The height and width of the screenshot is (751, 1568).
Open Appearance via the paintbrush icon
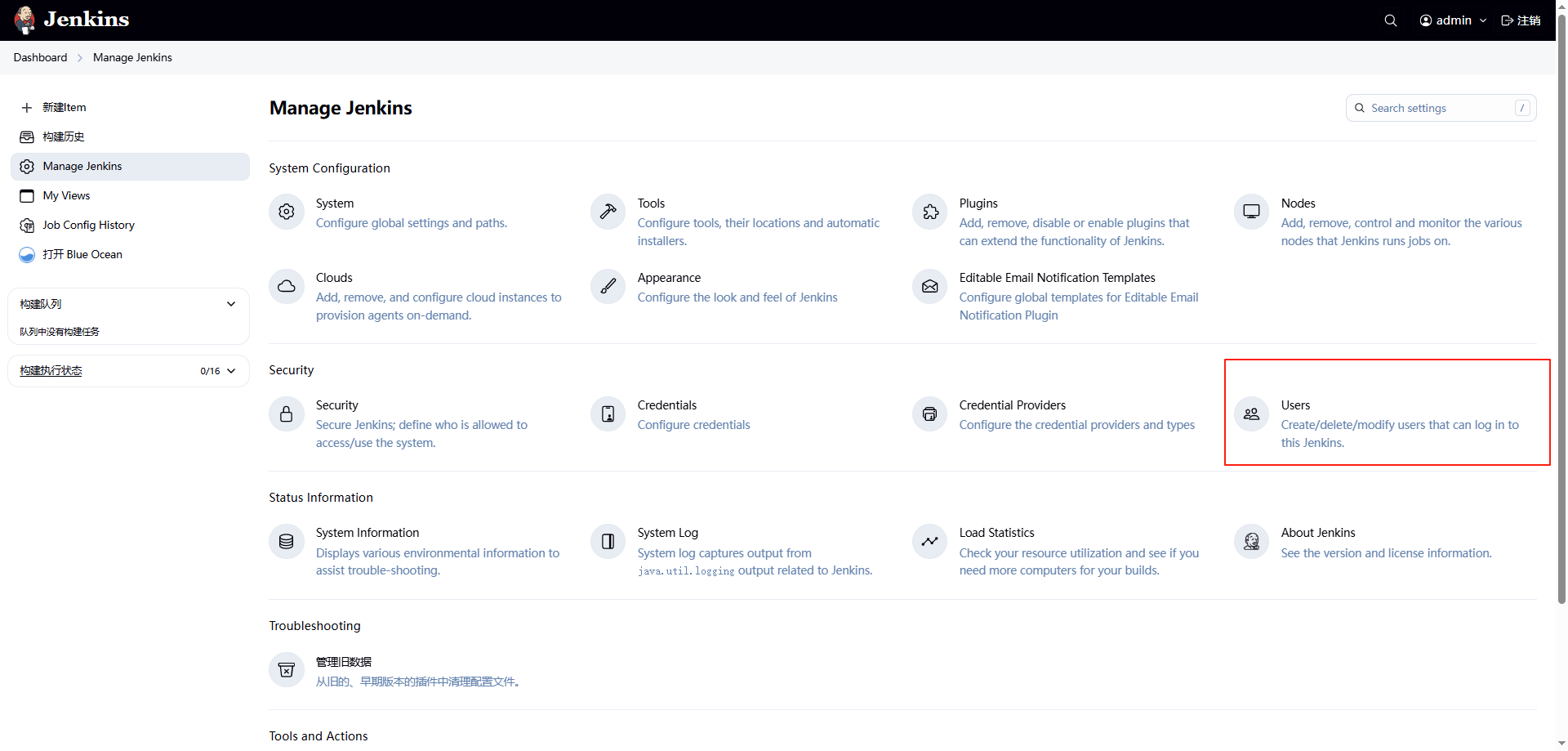(608, 287)
